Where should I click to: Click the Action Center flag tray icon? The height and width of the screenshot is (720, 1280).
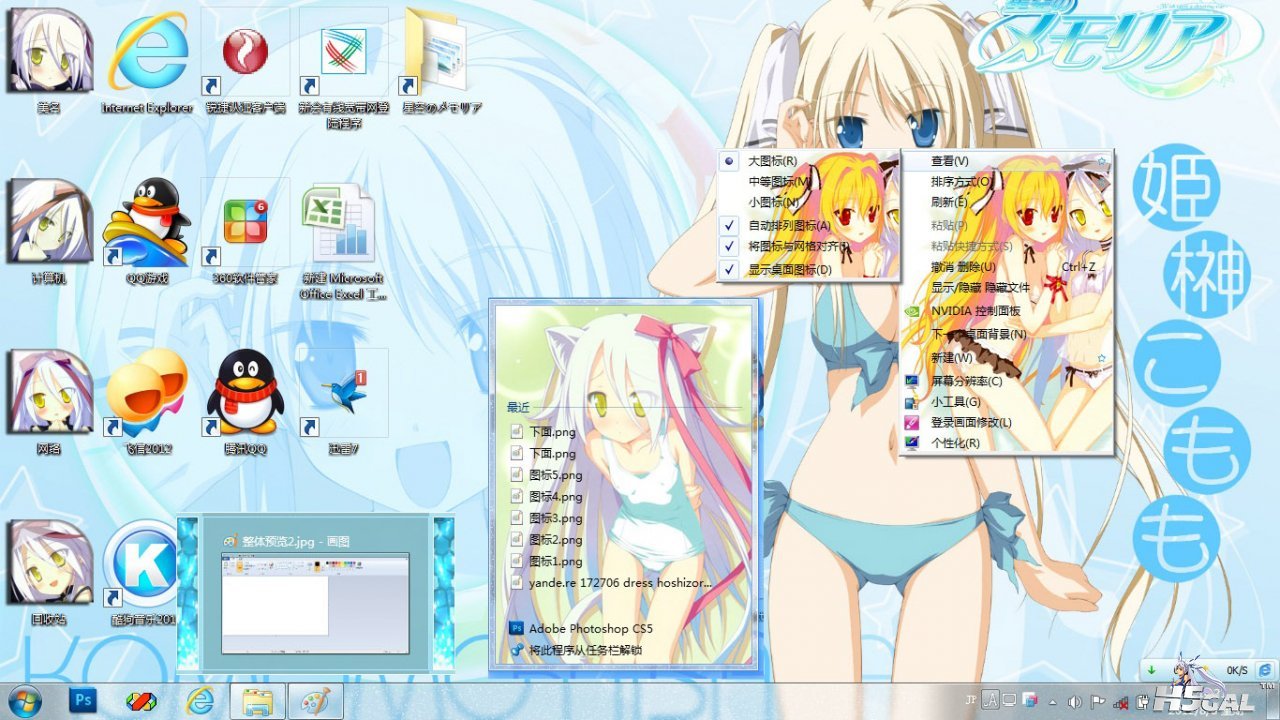[x=1097, y=701]
